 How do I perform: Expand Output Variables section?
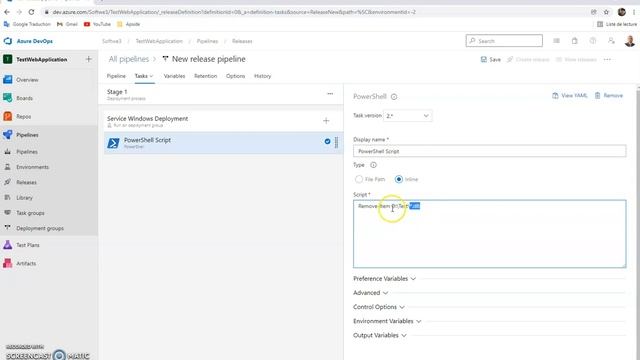click(380, 336)
